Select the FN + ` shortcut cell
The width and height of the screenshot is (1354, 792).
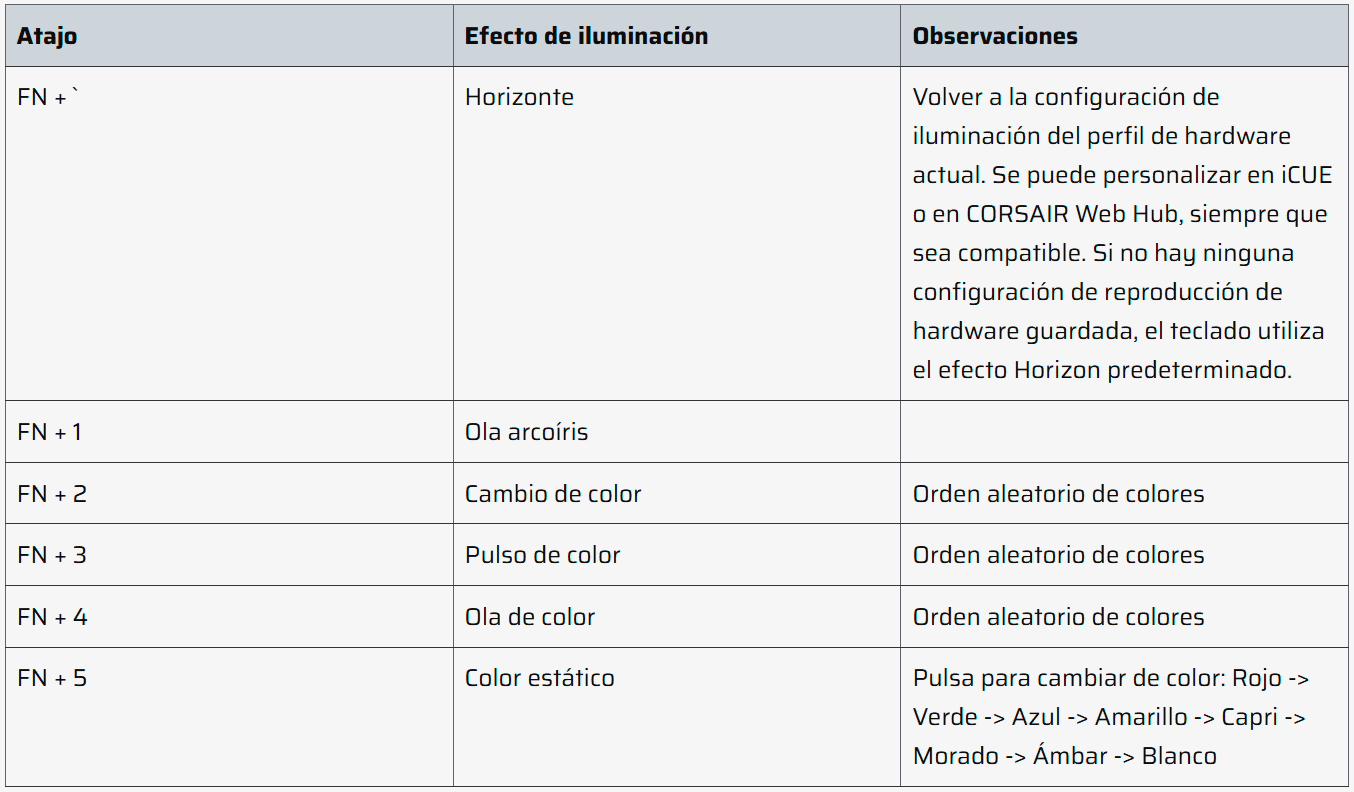click(229, 234)
